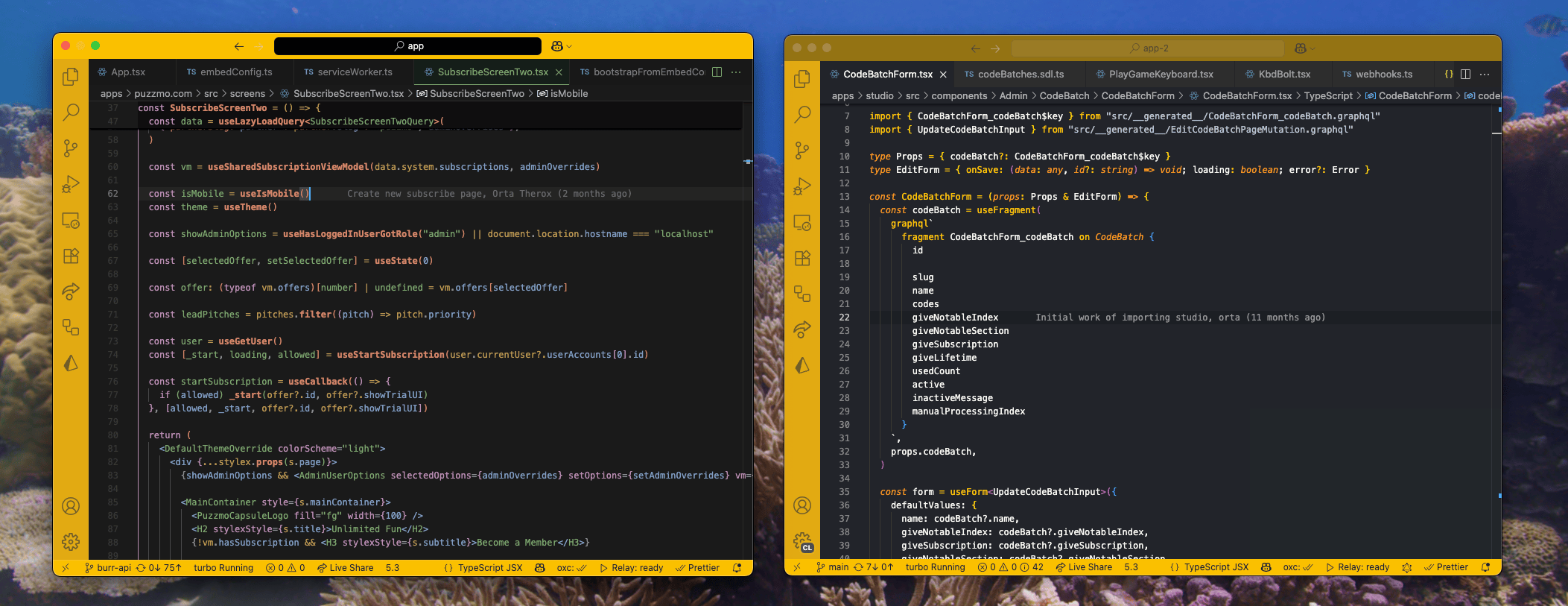This screenshot has width=1568, height=606.
Task: Toggle notifications bell in the app status bar
Action: click(737, 568)
